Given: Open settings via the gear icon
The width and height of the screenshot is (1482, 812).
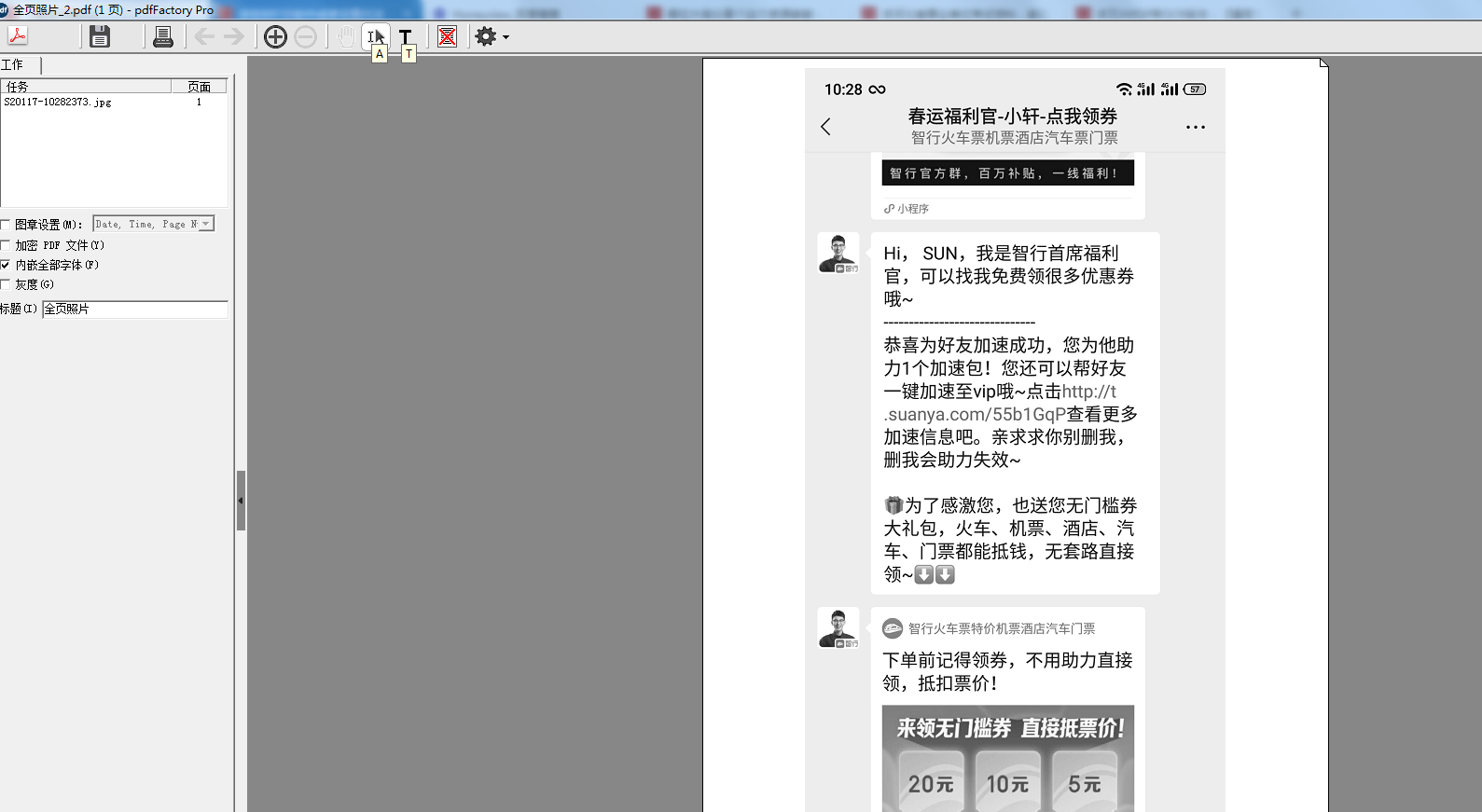Looking at the screenshot, I should [486, 36].
